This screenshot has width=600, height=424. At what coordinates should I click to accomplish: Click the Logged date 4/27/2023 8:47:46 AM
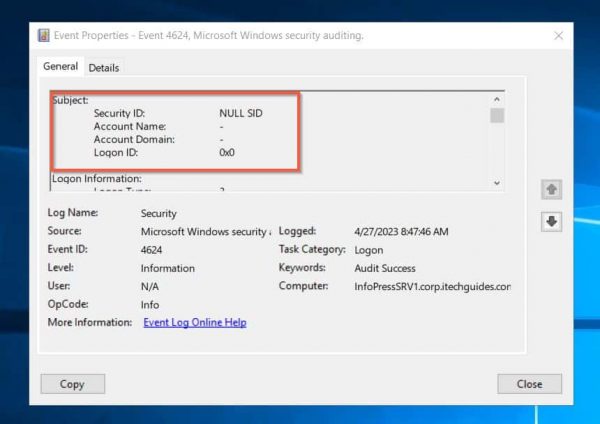401,232
